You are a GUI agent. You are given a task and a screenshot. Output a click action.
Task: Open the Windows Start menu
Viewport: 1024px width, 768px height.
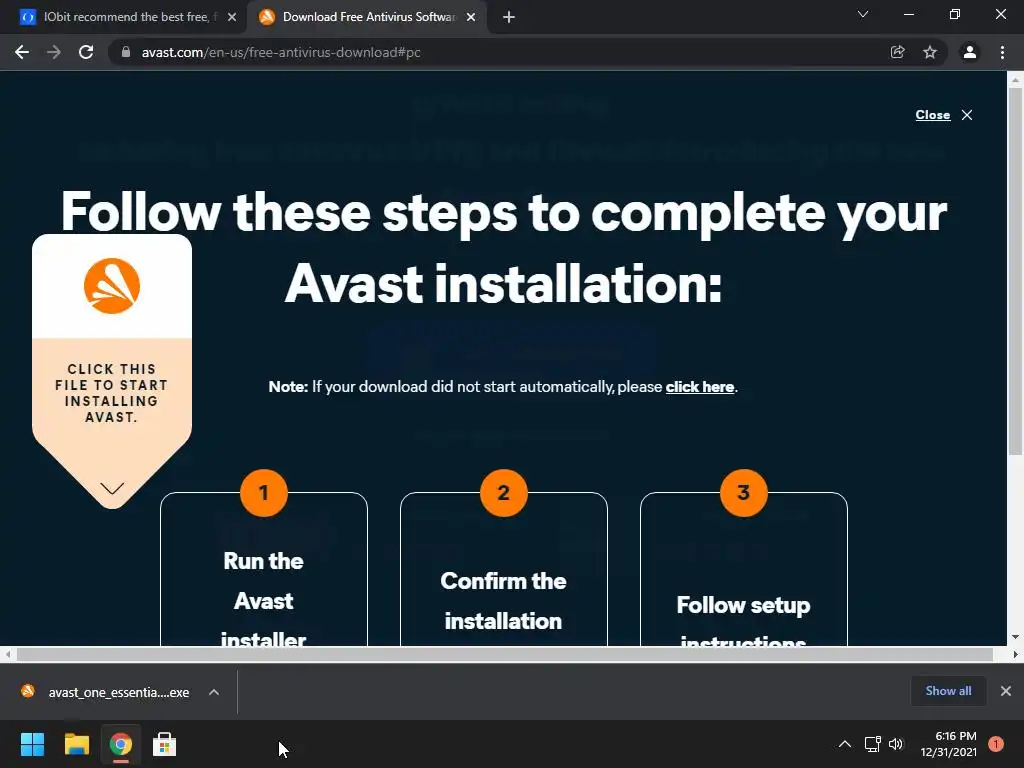pos(32,744)
